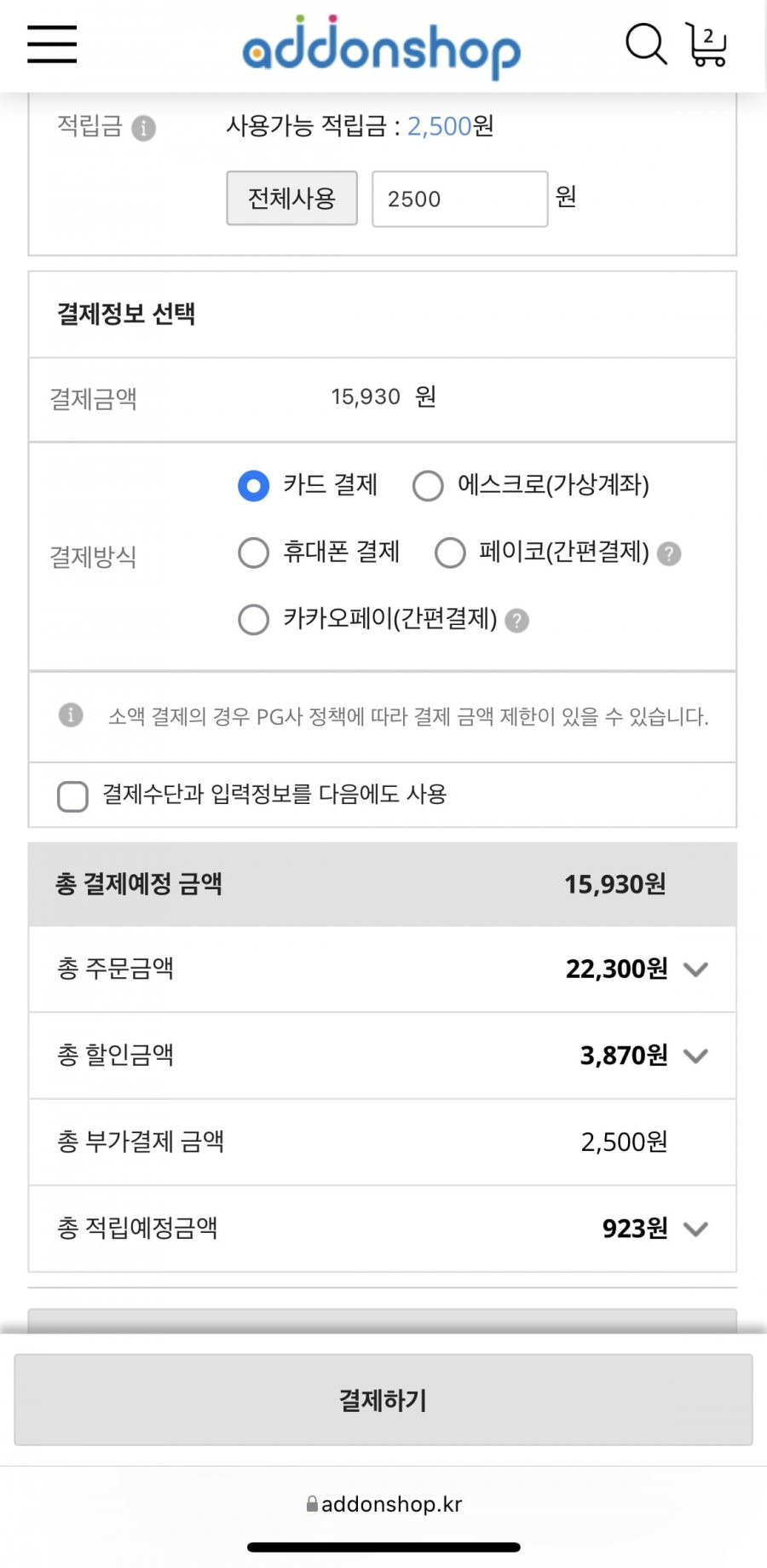The height and width of the screenshot is (1568, 767).
Task: Check 결제수단과 입력정보를 다음에도 사용 box
Action: point(72,796)
